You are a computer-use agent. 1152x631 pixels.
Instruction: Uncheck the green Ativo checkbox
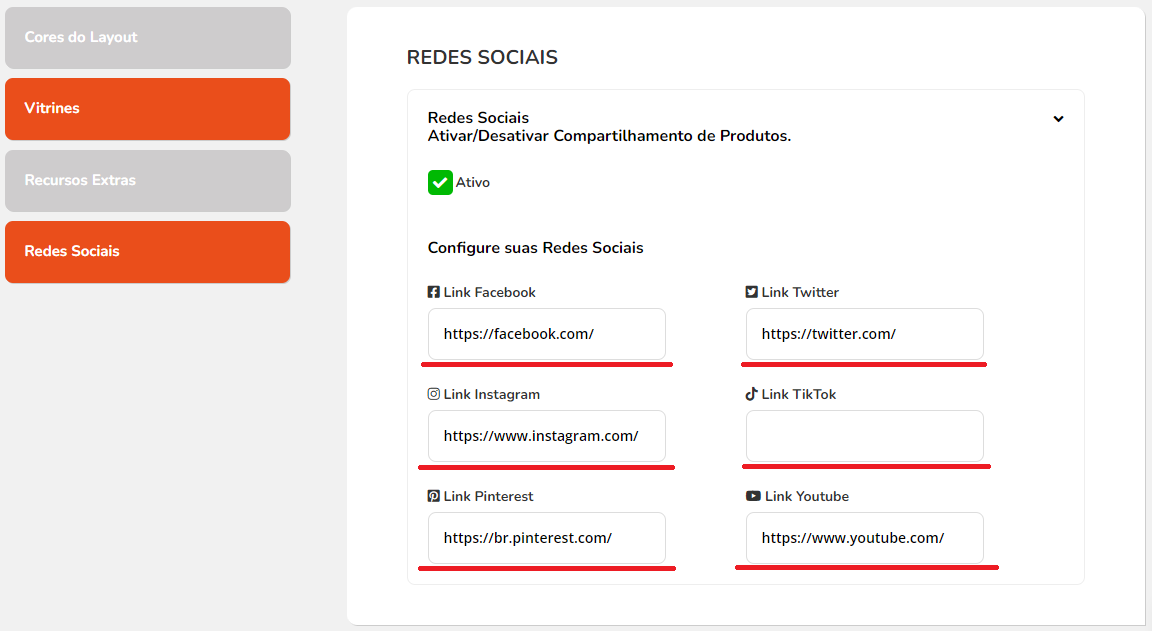point(440,183)
